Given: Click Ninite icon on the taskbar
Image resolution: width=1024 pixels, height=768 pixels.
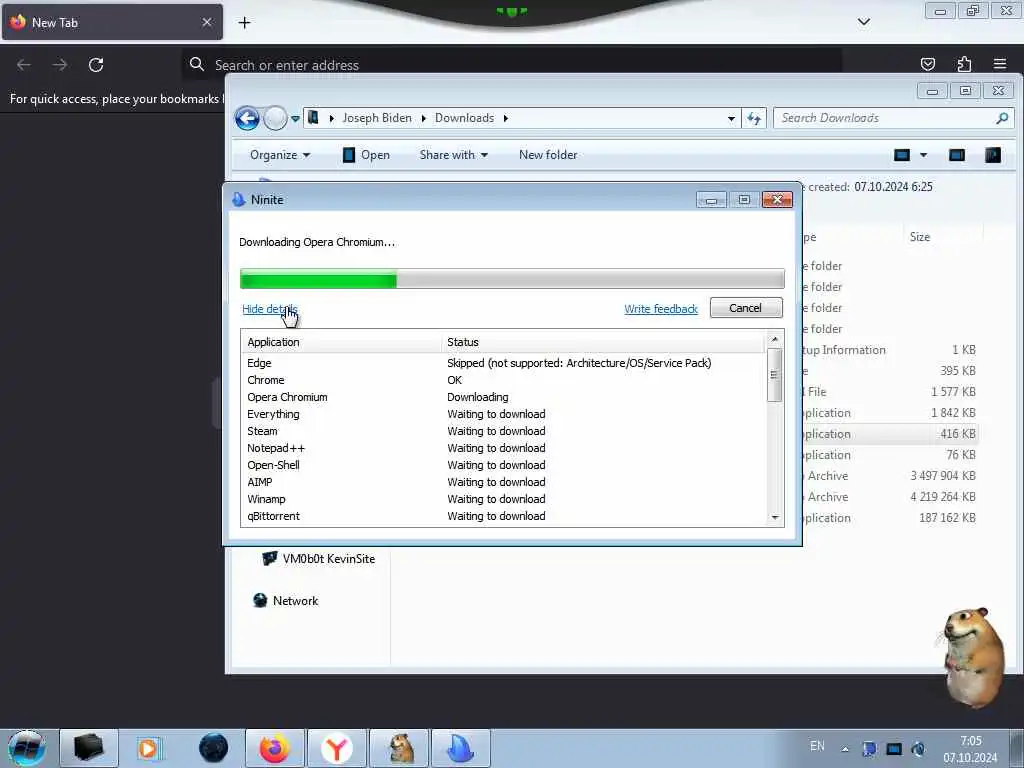Looking at the screenshot, I should click(461, 748).
